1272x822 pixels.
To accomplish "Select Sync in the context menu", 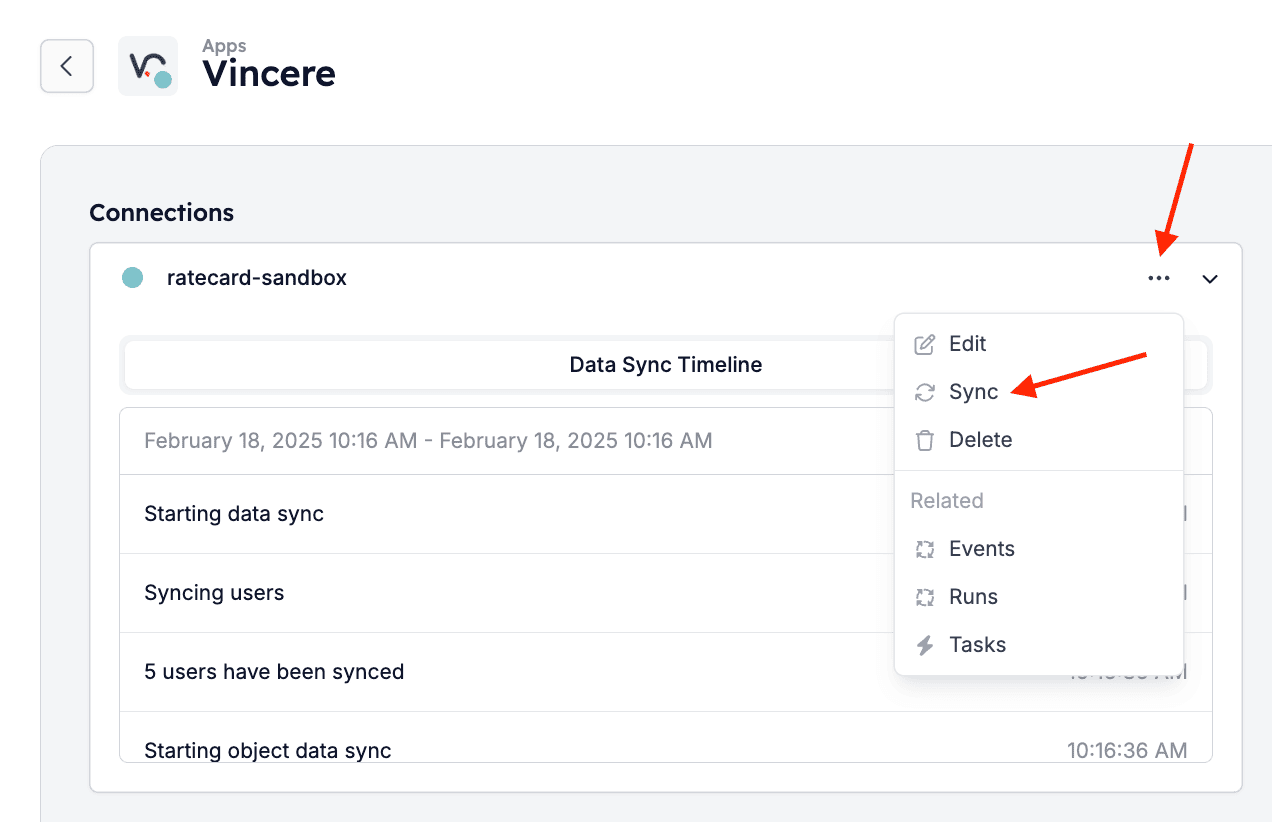I will click(1039, 392).
